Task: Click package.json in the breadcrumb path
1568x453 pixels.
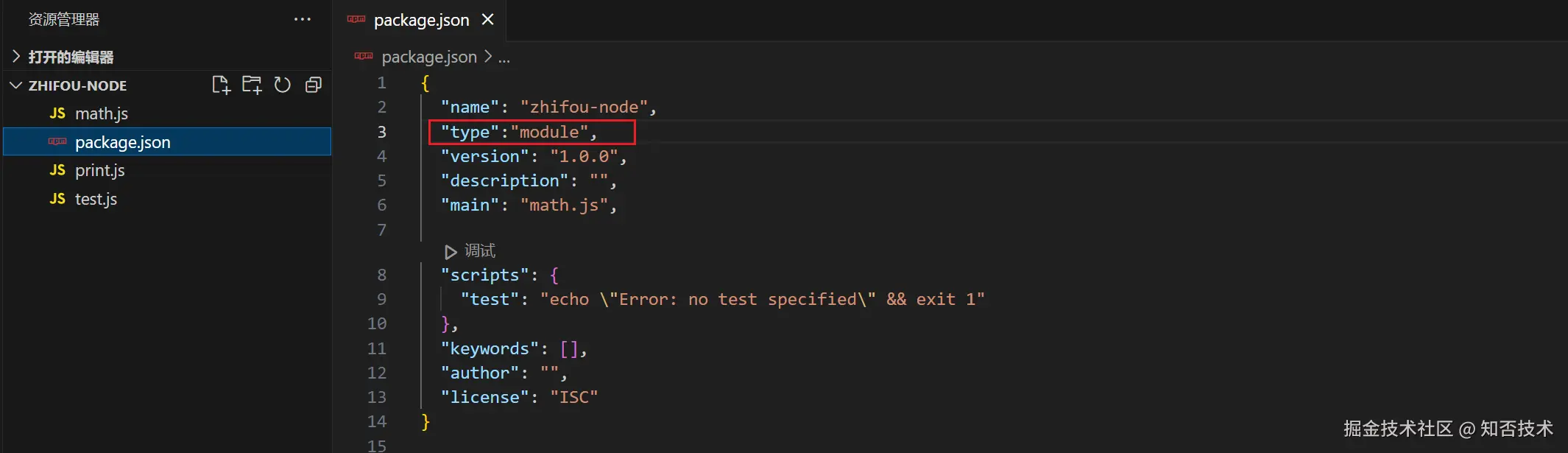Action: 429,57
